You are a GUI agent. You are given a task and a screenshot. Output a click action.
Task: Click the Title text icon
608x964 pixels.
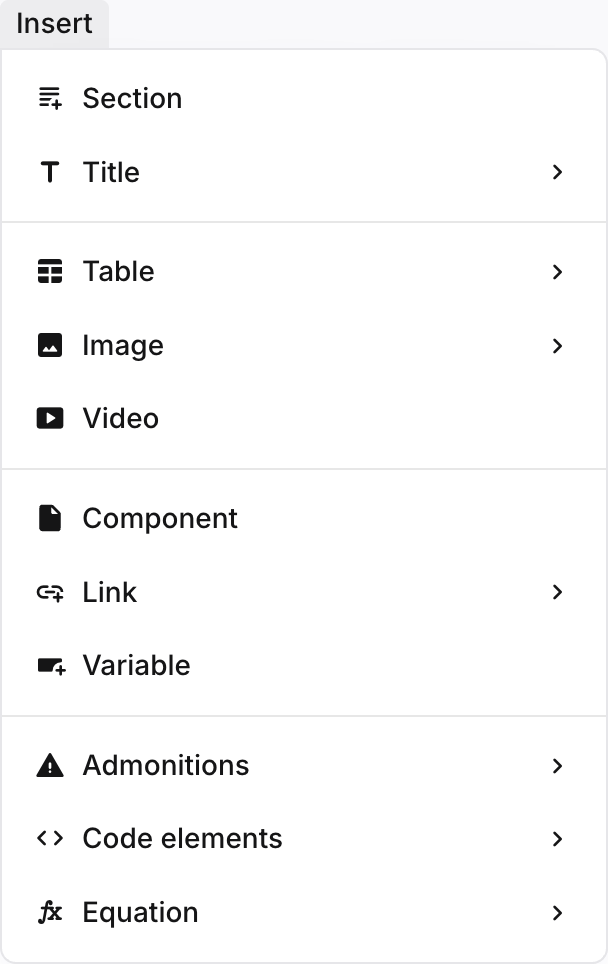50,172
